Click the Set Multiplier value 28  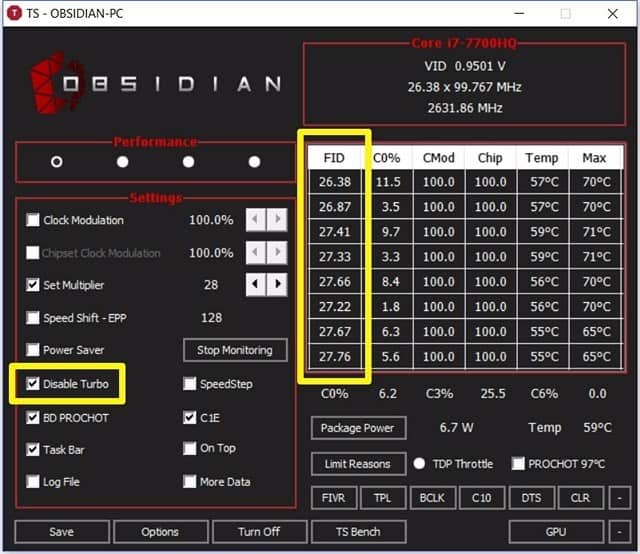point(211,285)
